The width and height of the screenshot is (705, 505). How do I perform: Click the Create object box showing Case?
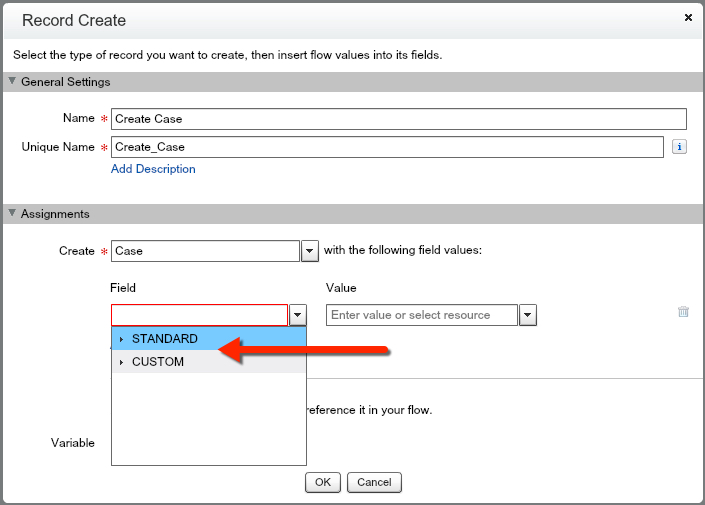(x=205, y=251)
